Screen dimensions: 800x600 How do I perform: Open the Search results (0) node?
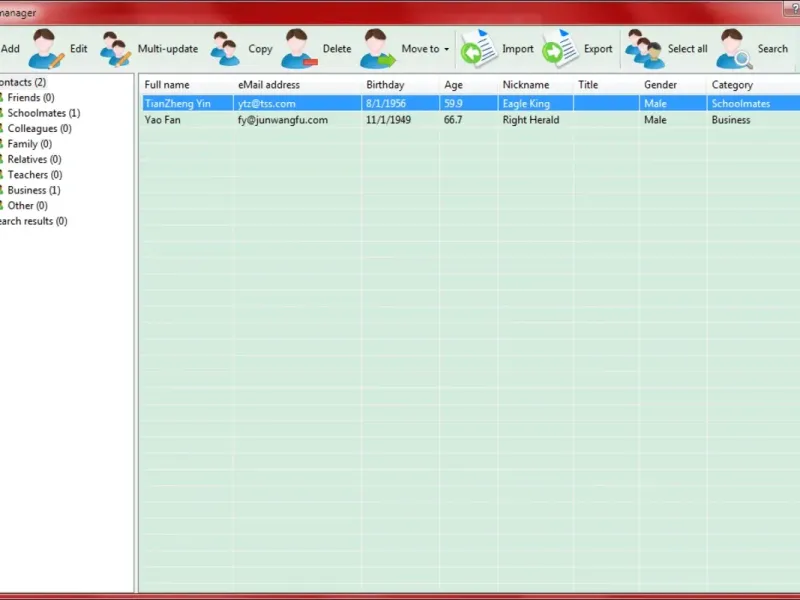click(34, 221)
